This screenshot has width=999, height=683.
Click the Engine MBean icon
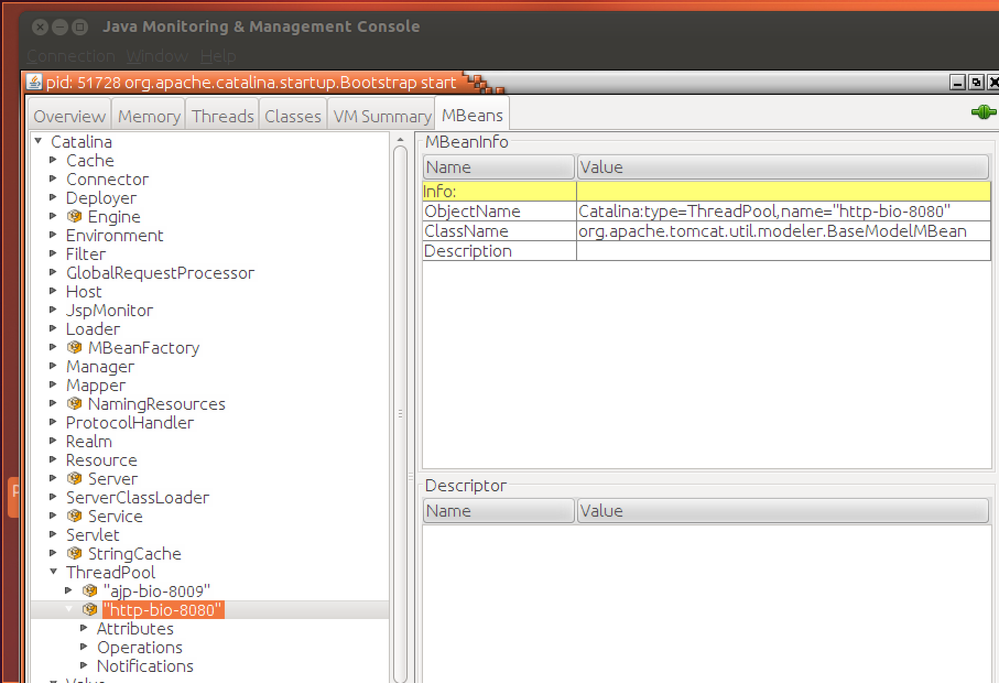74,217
